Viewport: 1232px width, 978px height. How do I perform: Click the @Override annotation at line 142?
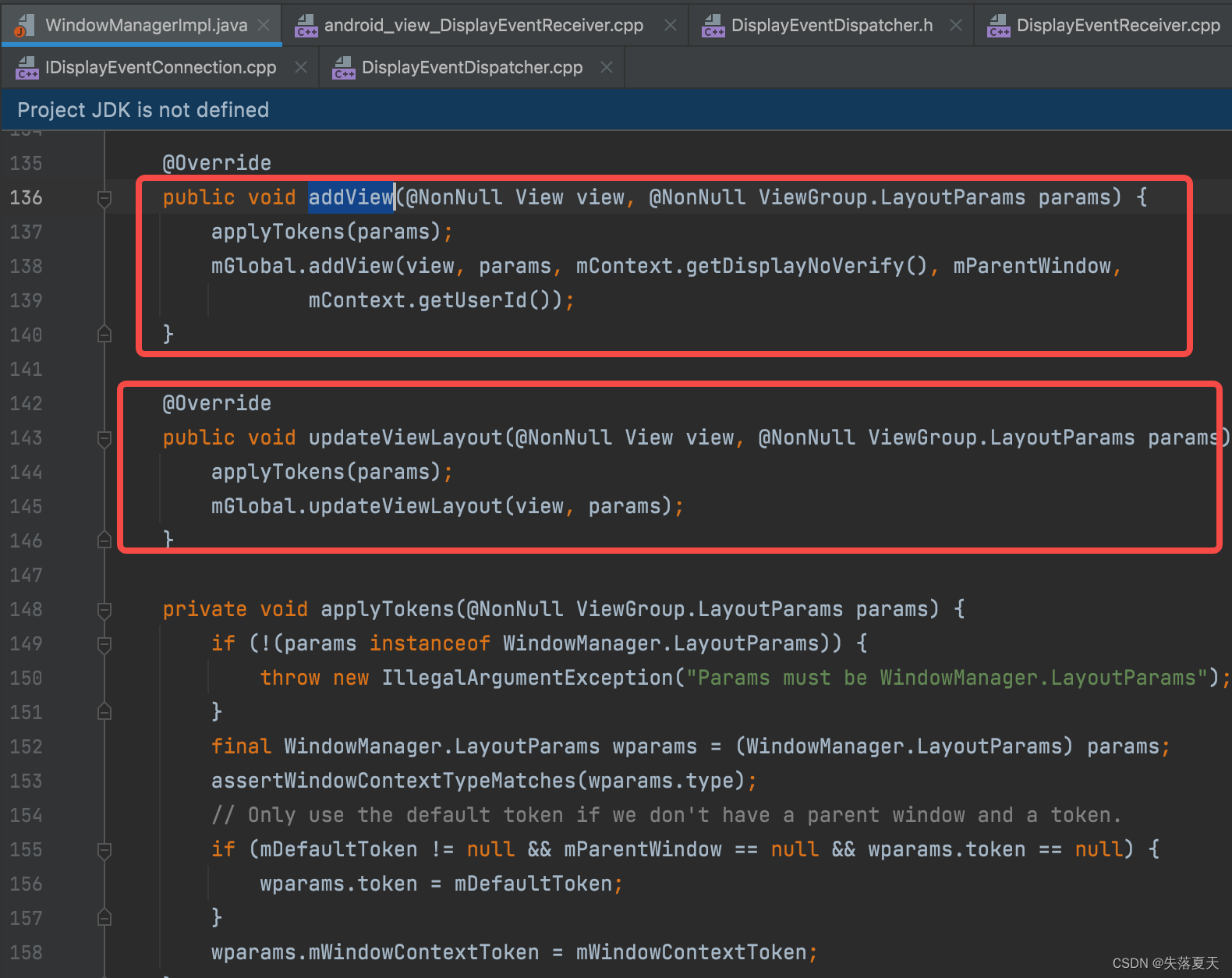(x=217, y=403)
